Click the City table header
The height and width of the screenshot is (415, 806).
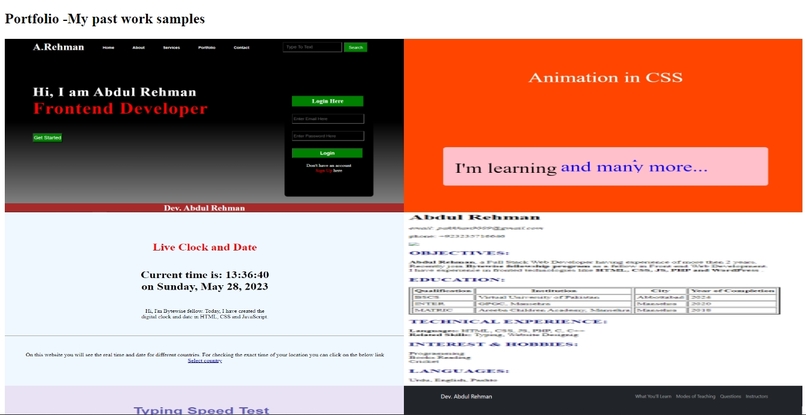[x=660, y=291]
